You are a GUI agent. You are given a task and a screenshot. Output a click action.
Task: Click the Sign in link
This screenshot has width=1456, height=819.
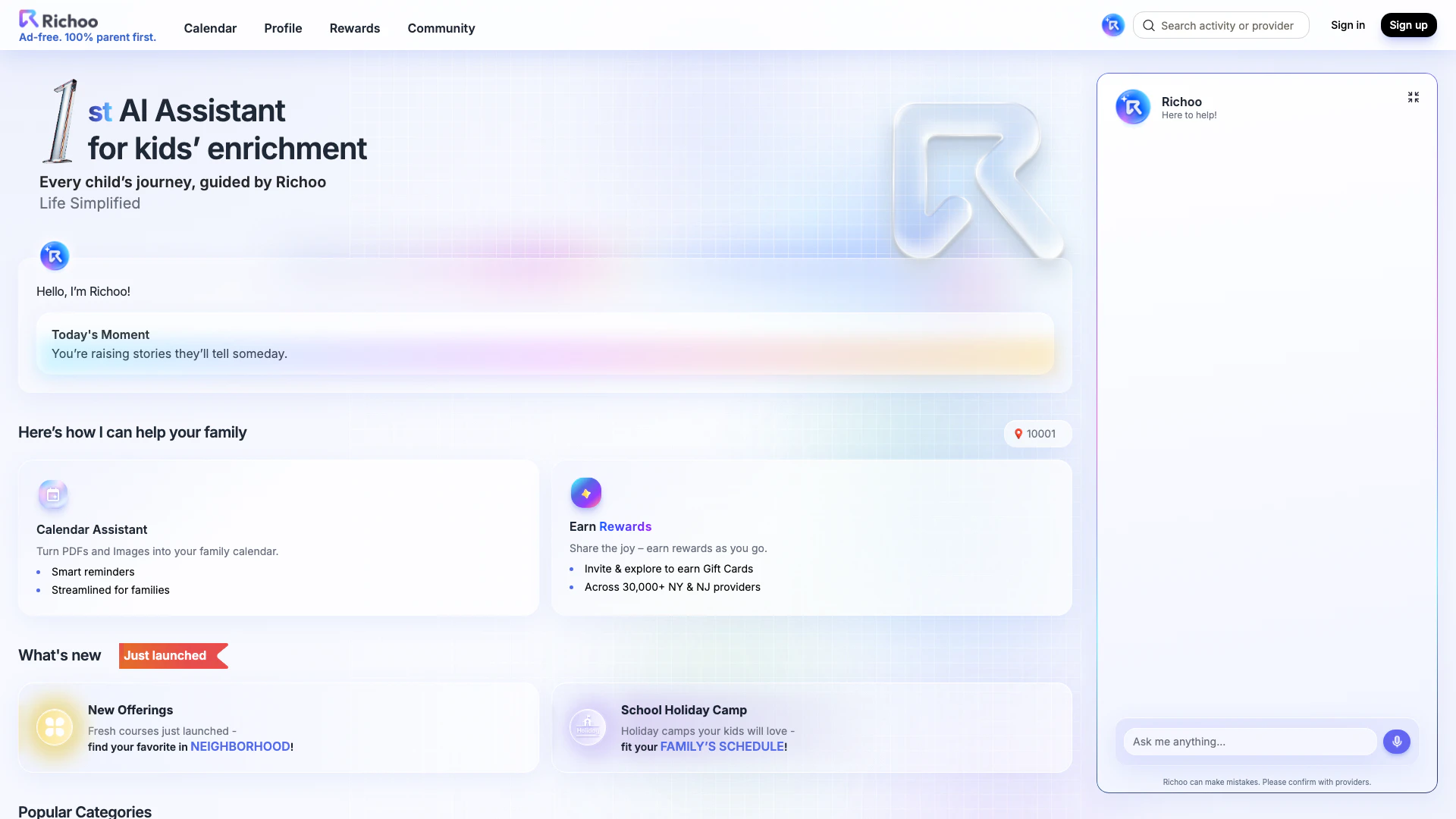[1348, 25]
